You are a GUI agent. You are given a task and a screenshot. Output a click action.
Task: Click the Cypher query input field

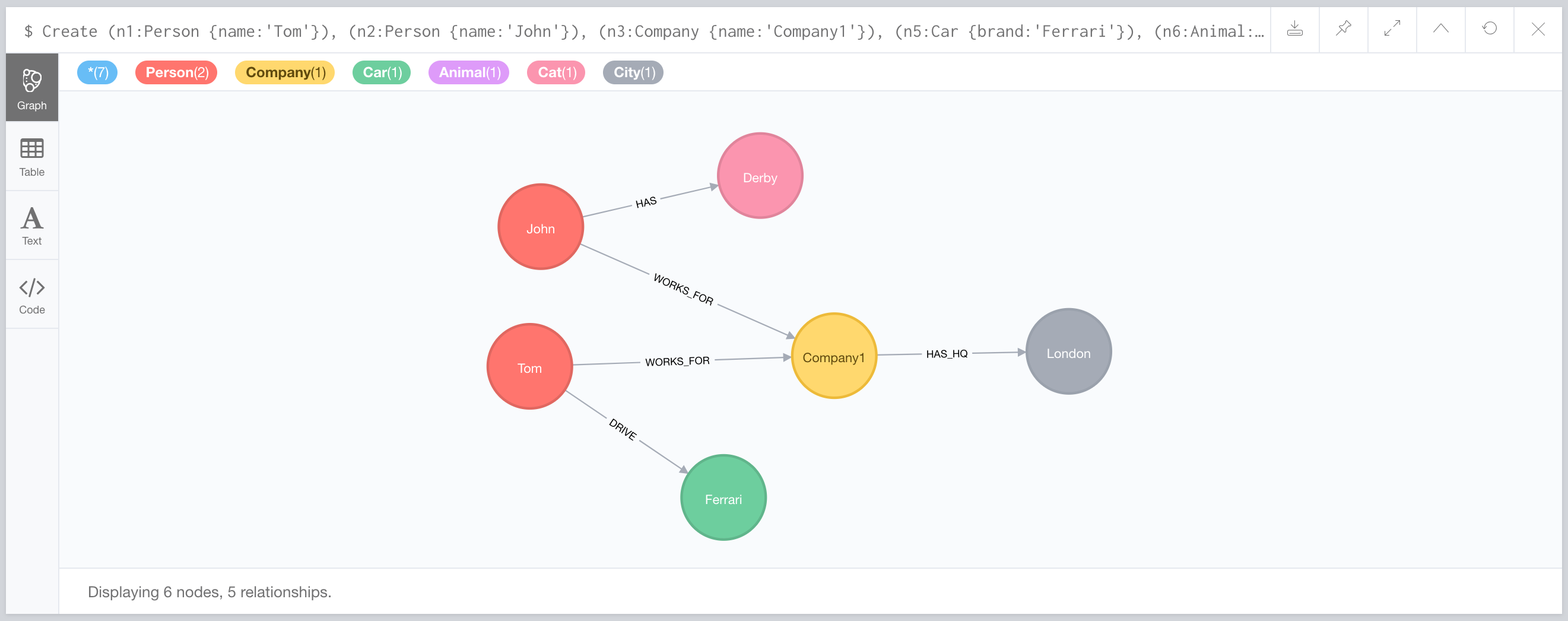point(609,30)
